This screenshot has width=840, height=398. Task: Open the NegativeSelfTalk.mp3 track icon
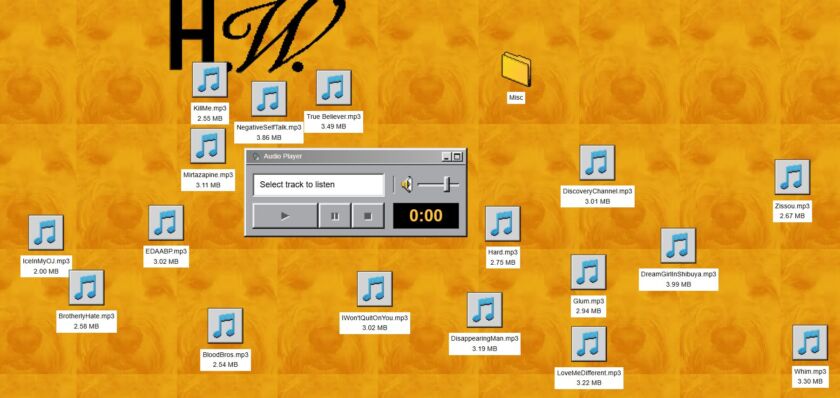coord(268,99)
